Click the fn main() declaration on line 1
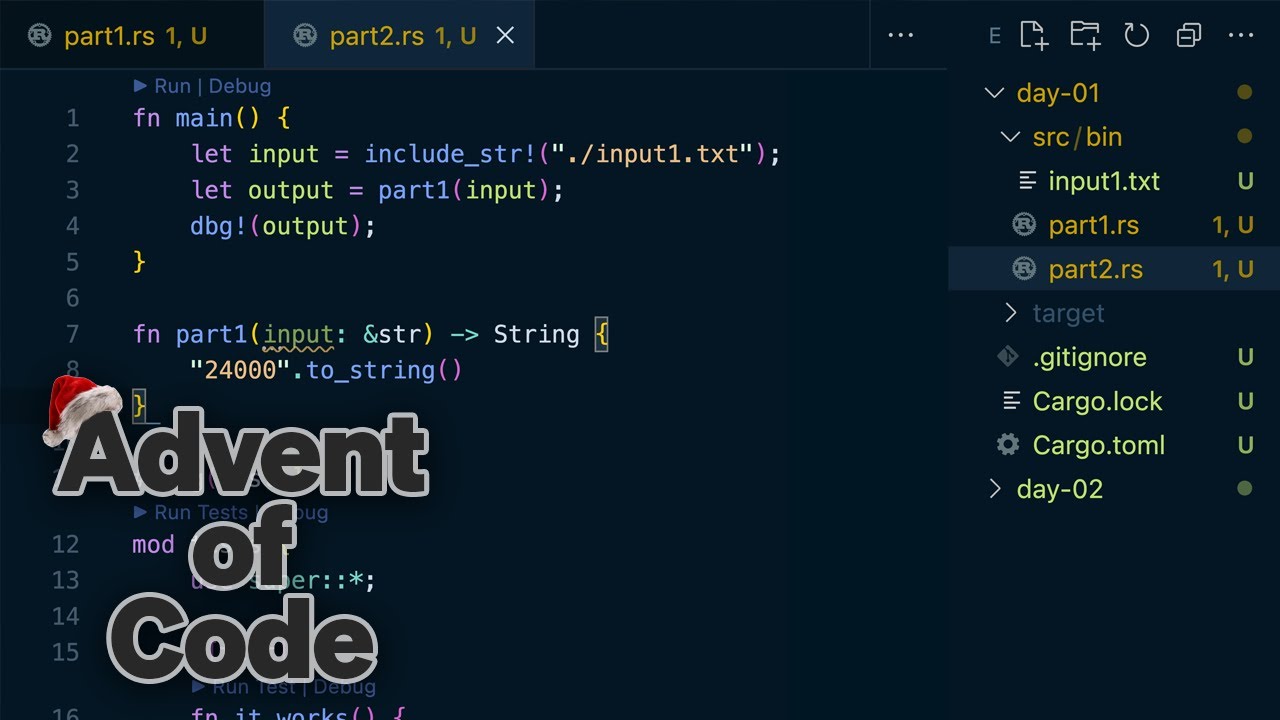This screenshot has height=720, width=1280. [197, 118]
